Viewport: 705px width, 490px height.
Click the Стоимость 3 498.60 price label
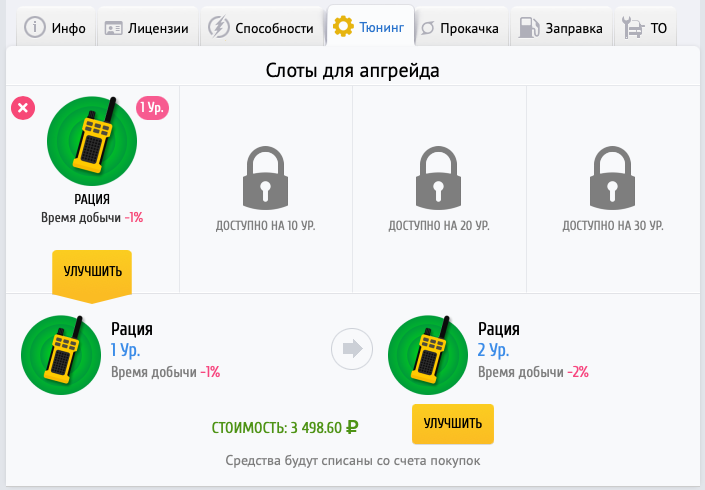[x=285, y=428]
